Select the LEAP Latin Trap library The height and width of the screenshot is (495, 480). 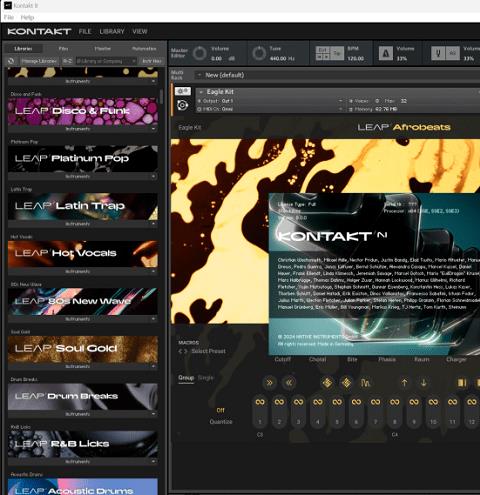[x=83, y=206]
